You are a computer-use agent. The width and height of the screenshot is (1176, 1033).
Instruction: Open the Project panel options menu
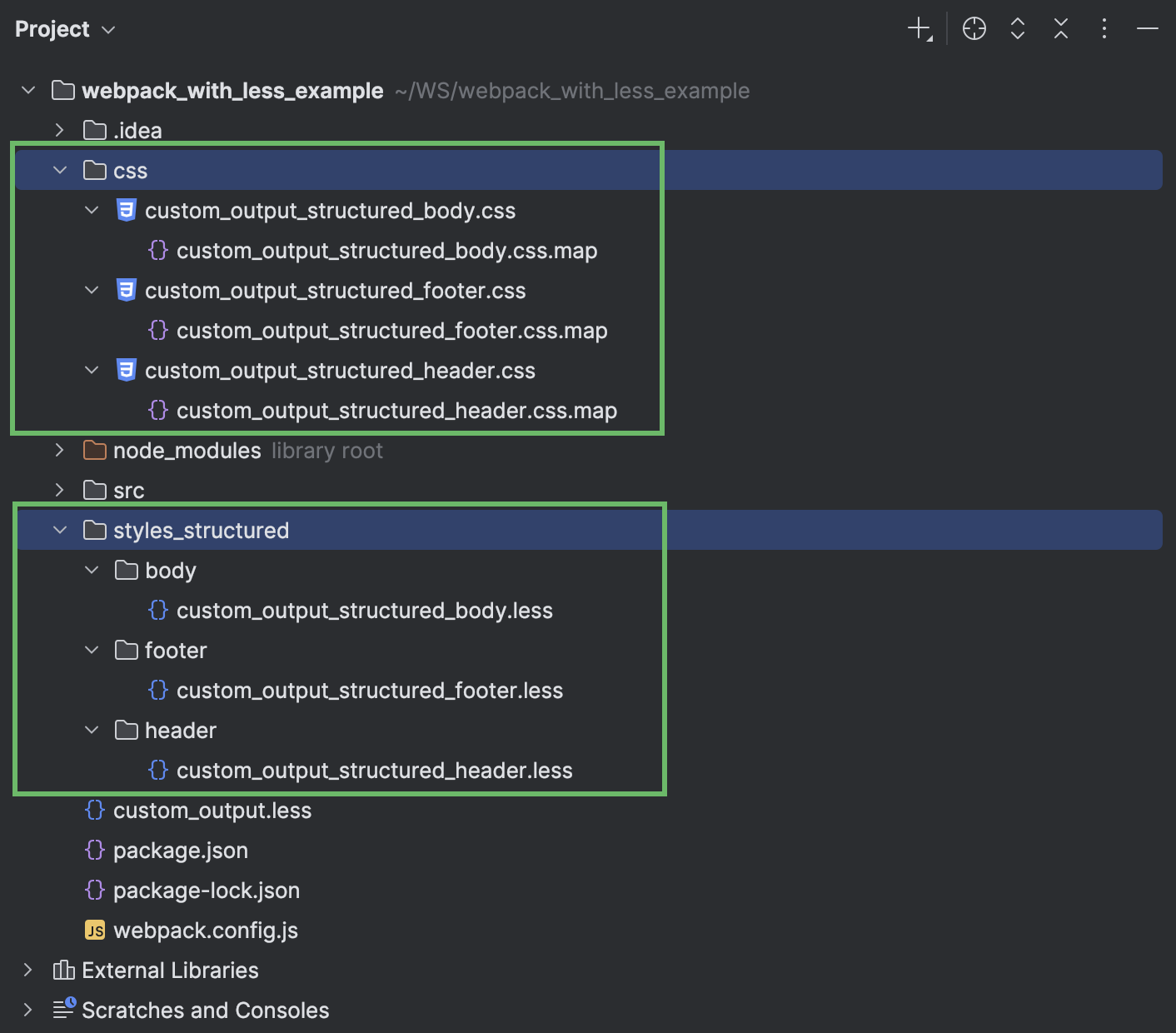click(x=1104, y=27)
